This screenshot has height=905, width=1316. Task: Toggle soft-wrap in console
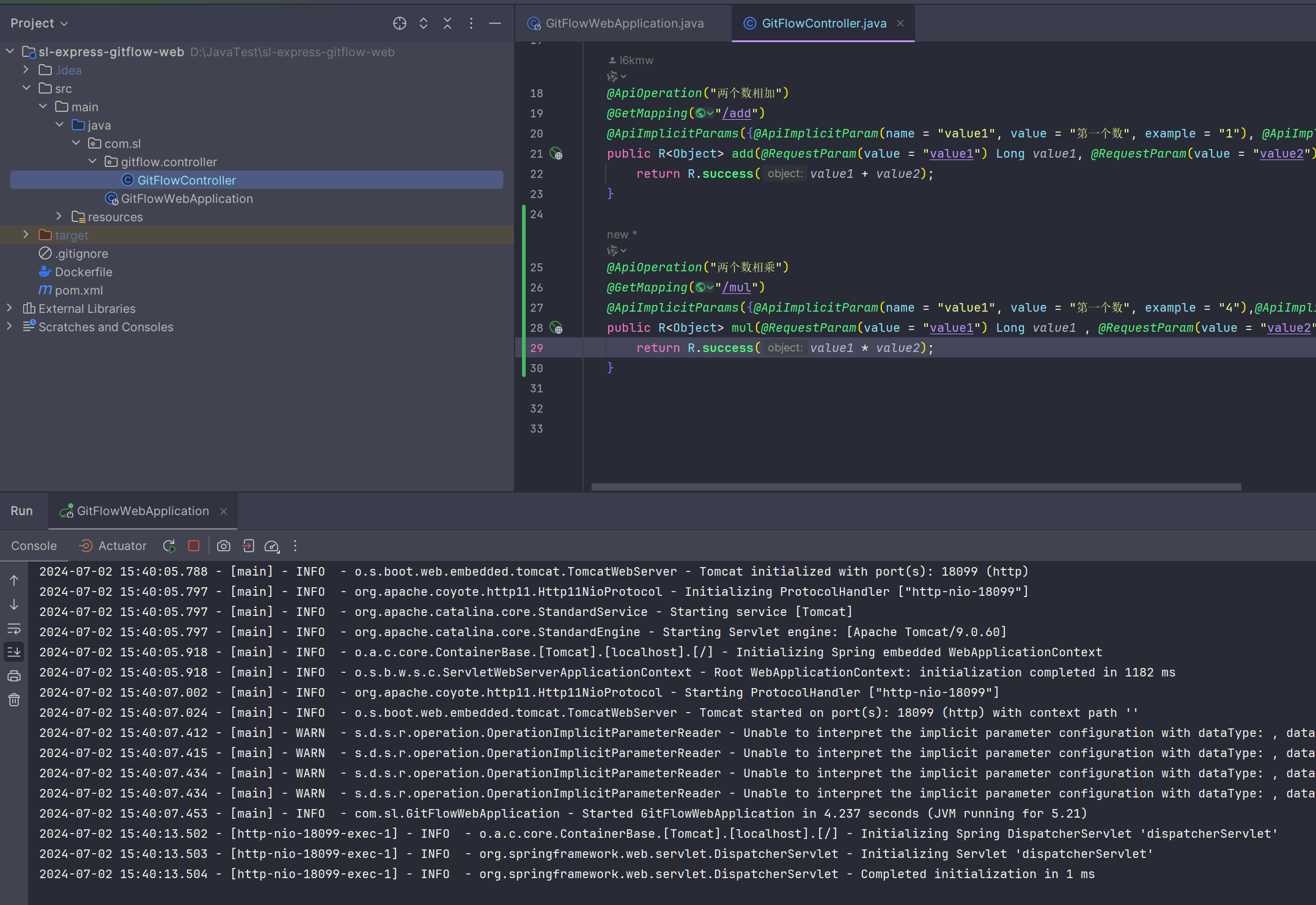[x=14, y=628]
